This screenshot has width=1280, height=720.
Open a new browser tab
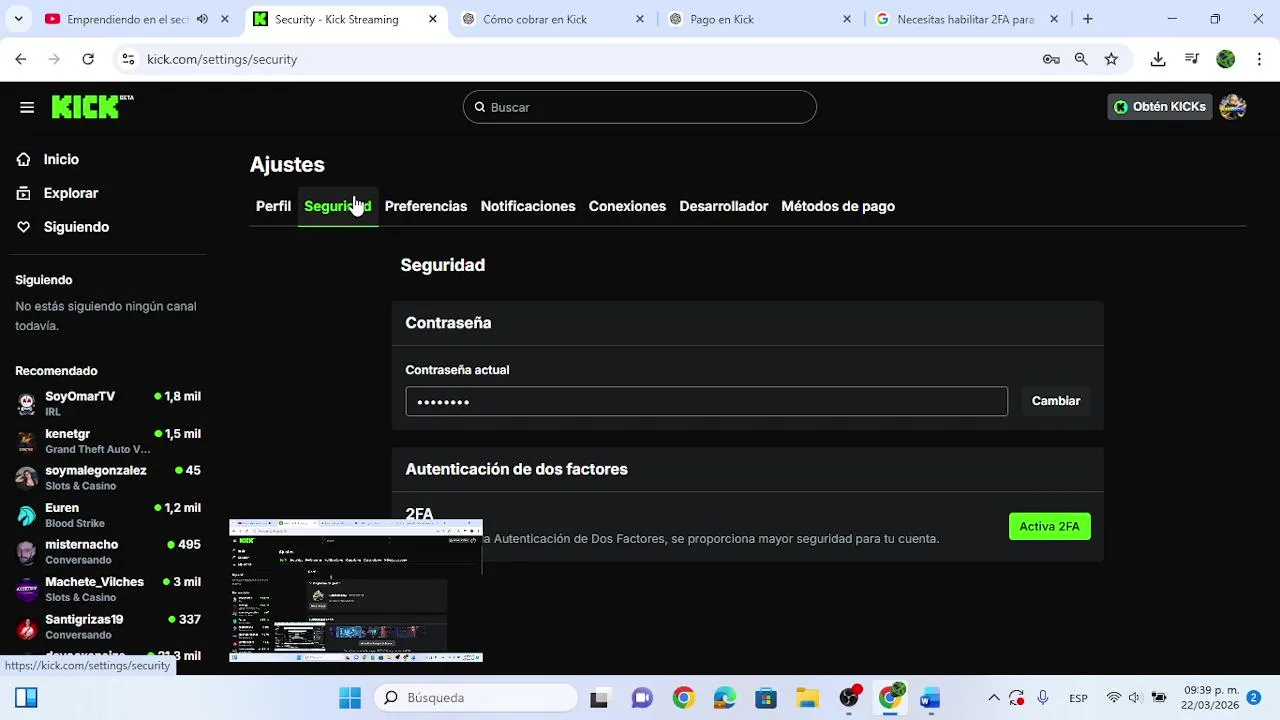click(1088, 19)
